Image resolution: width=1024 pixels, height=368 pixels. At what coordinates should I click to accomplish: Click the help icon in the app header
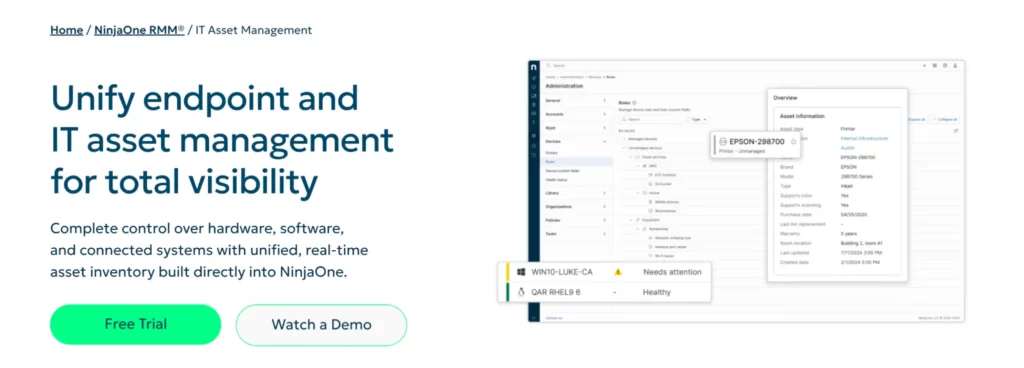click(945, 65)
